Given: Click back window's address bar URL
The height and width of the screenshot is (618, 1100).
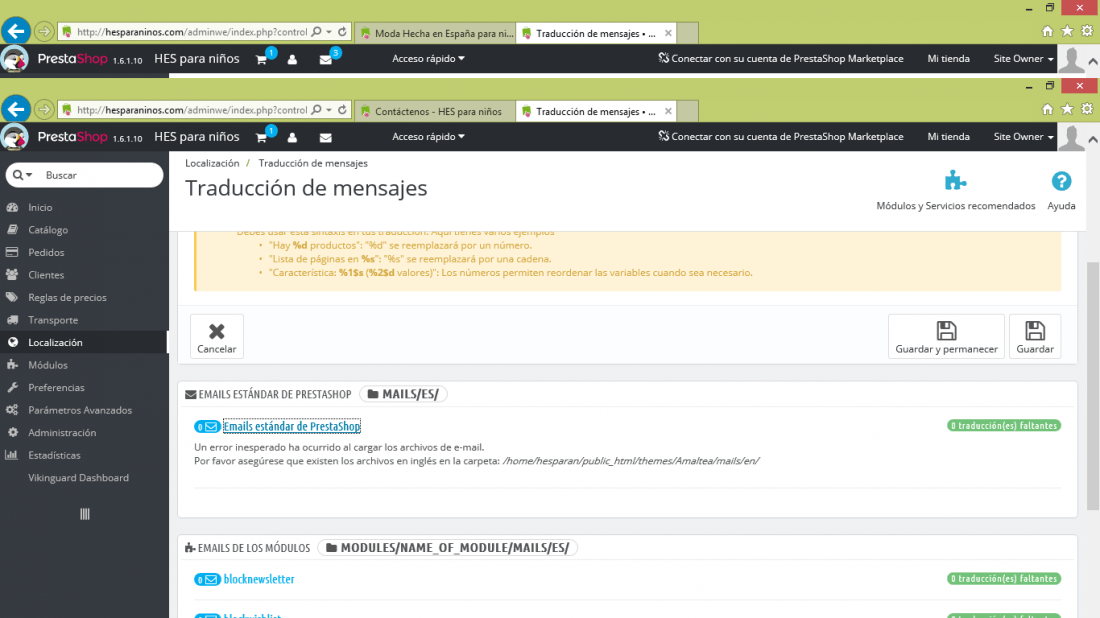Looking at the screenshot, I should pos(192,32).
